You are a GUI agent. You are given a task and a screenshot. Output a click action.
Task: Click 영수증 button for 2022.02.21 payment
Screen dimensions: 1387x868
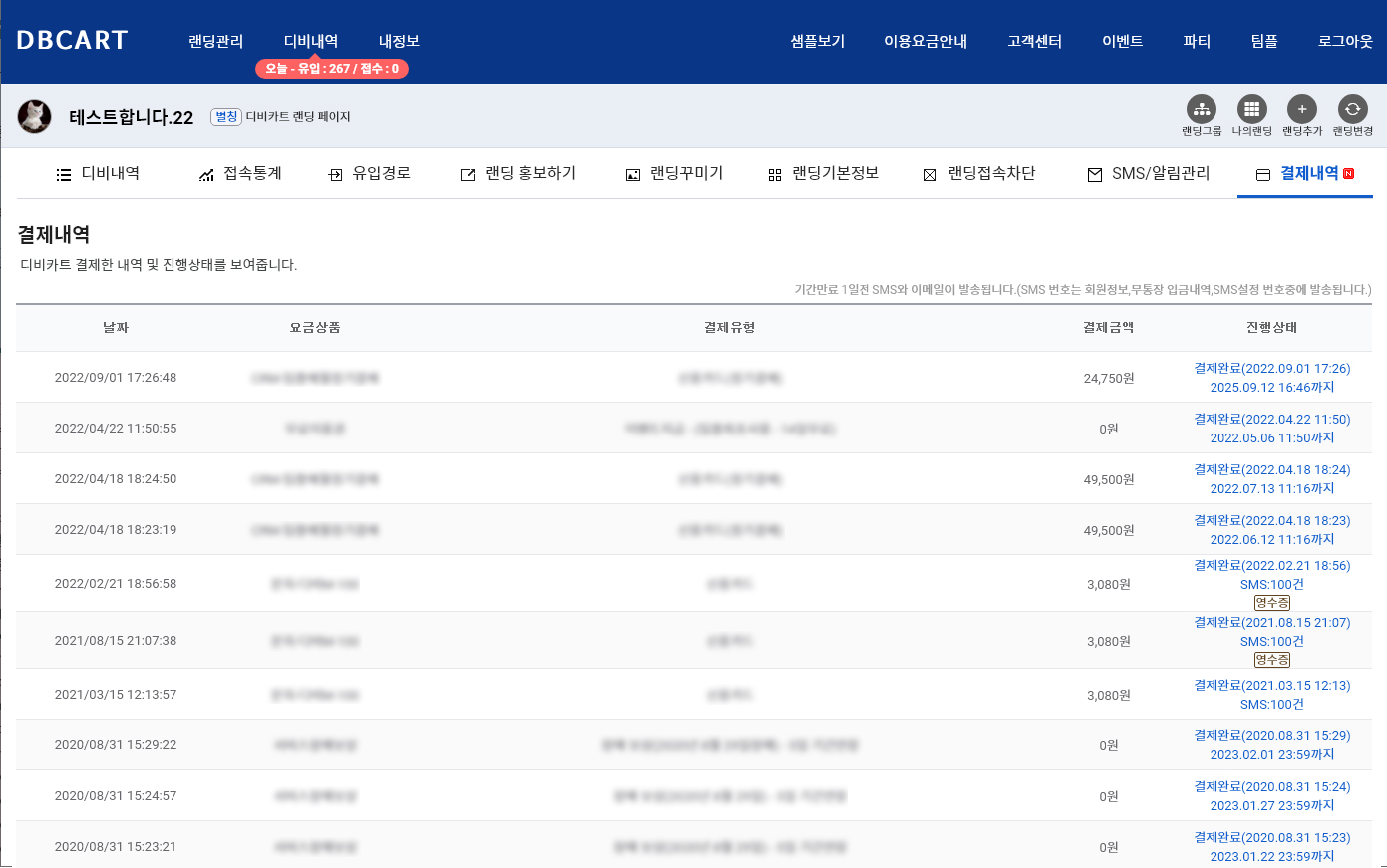click(x=1271, y=603)
